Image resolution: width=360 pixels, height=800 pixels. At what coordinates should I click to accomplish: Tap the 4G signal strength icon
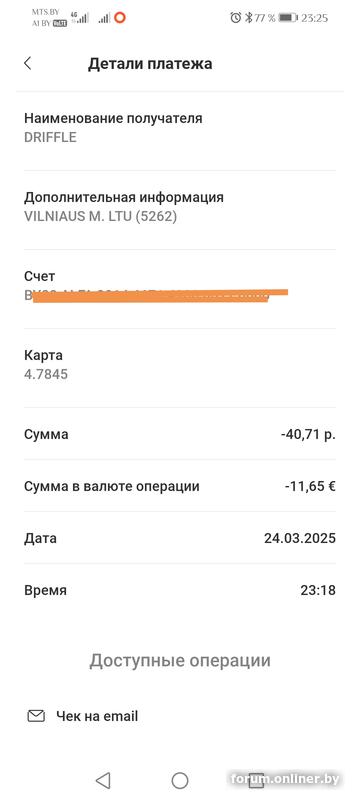tap(80, 18)
